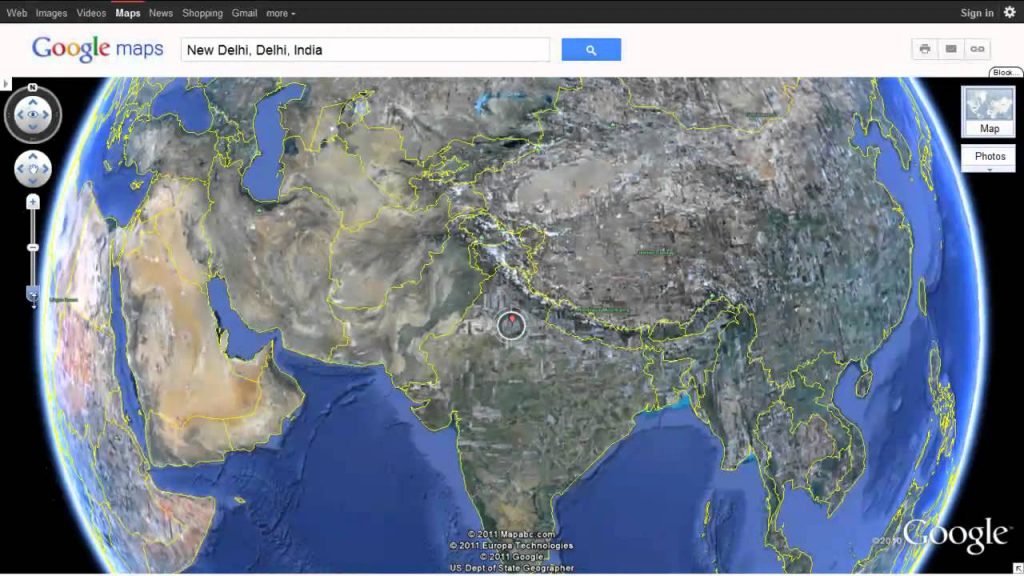Click the print map icon
This screenshot has width=1024, height=576.
coord(925,49)
